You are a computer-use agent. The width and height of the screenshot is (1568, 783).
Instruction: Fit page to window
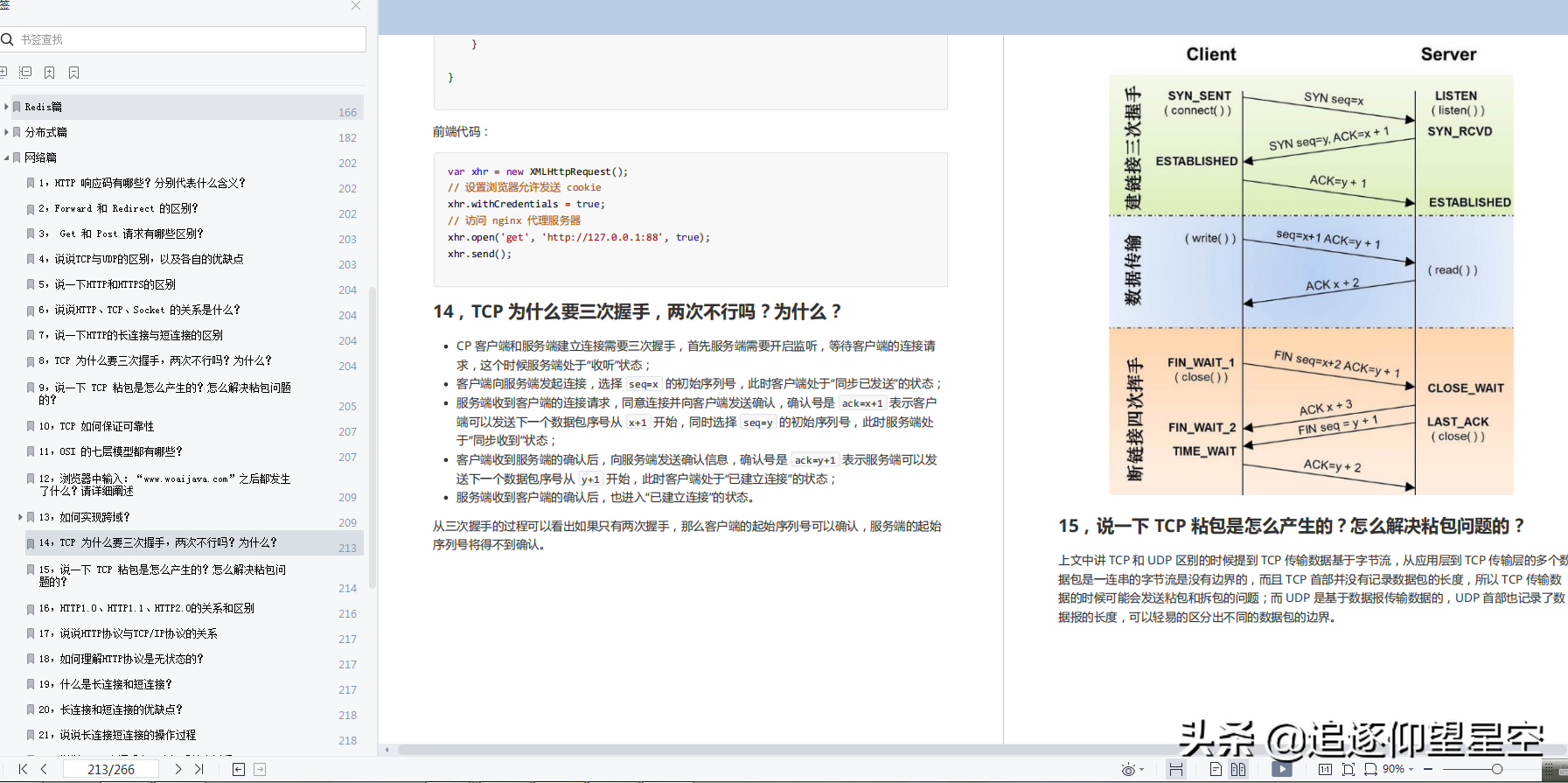(x=1348, y=769)
